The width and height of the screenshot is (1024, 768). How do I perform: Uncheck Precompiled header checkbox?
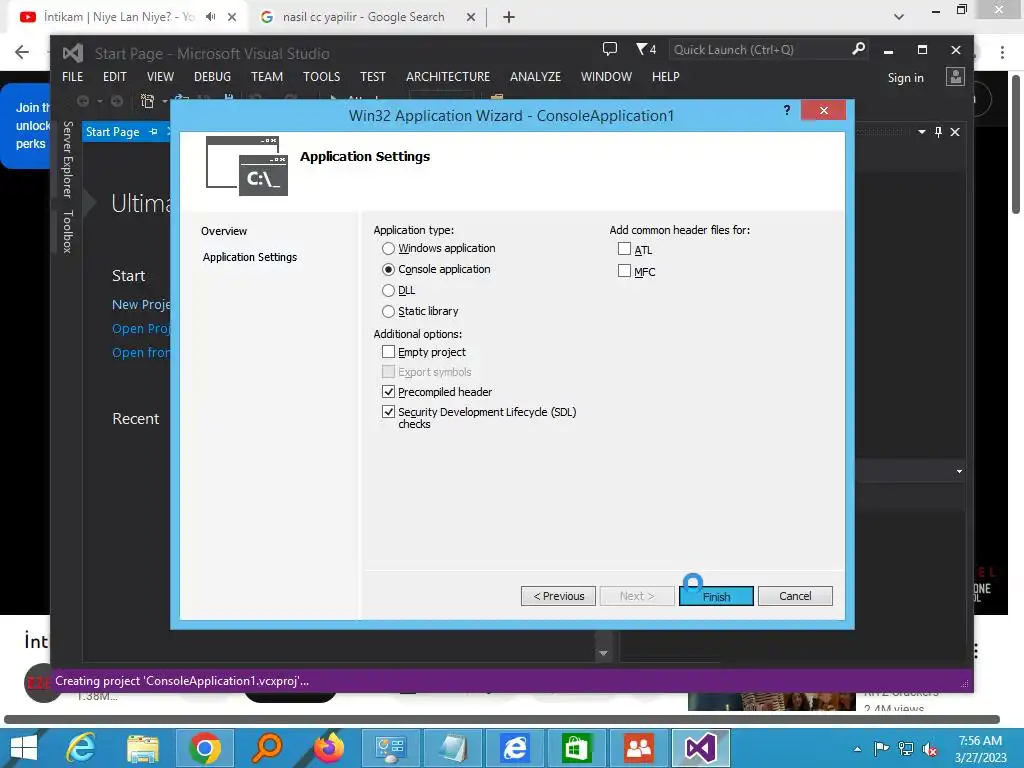click(x=389, y=392)
